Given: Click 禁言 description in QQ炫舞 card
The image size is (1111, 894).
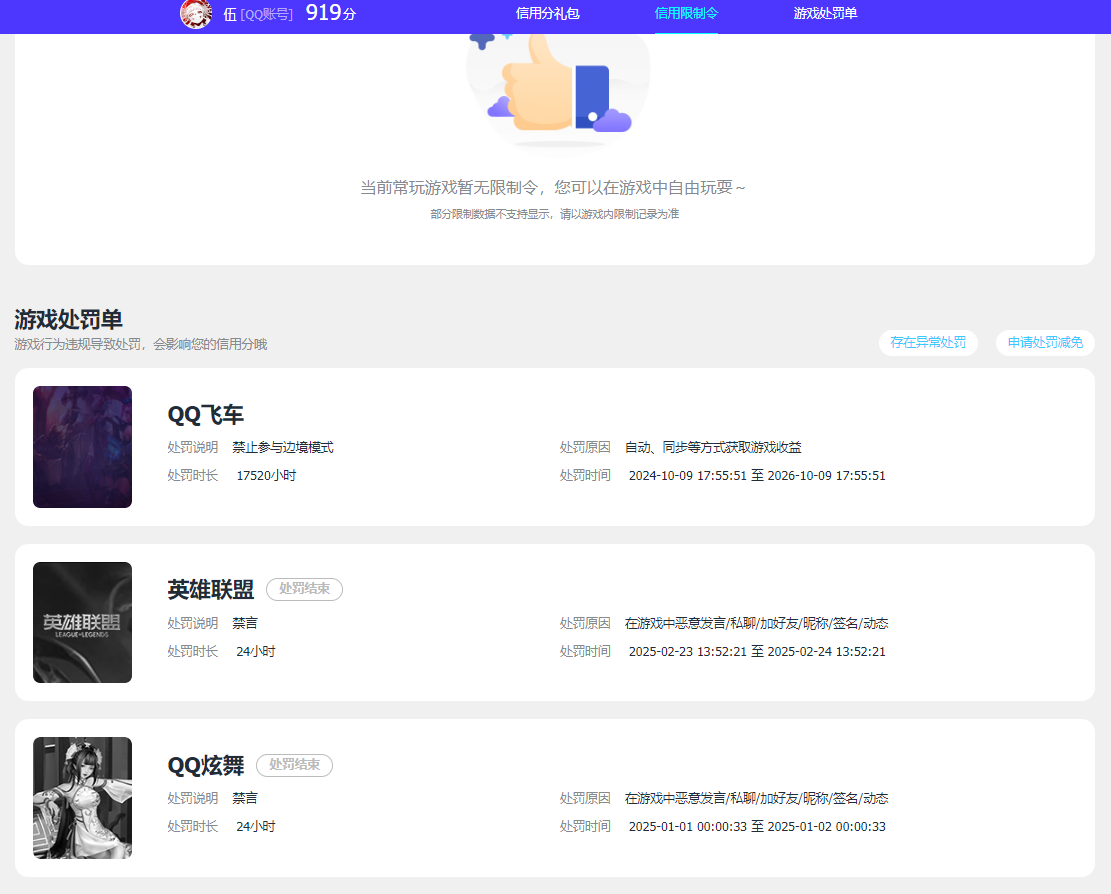Looking at the screenshot, I should 244,798.
